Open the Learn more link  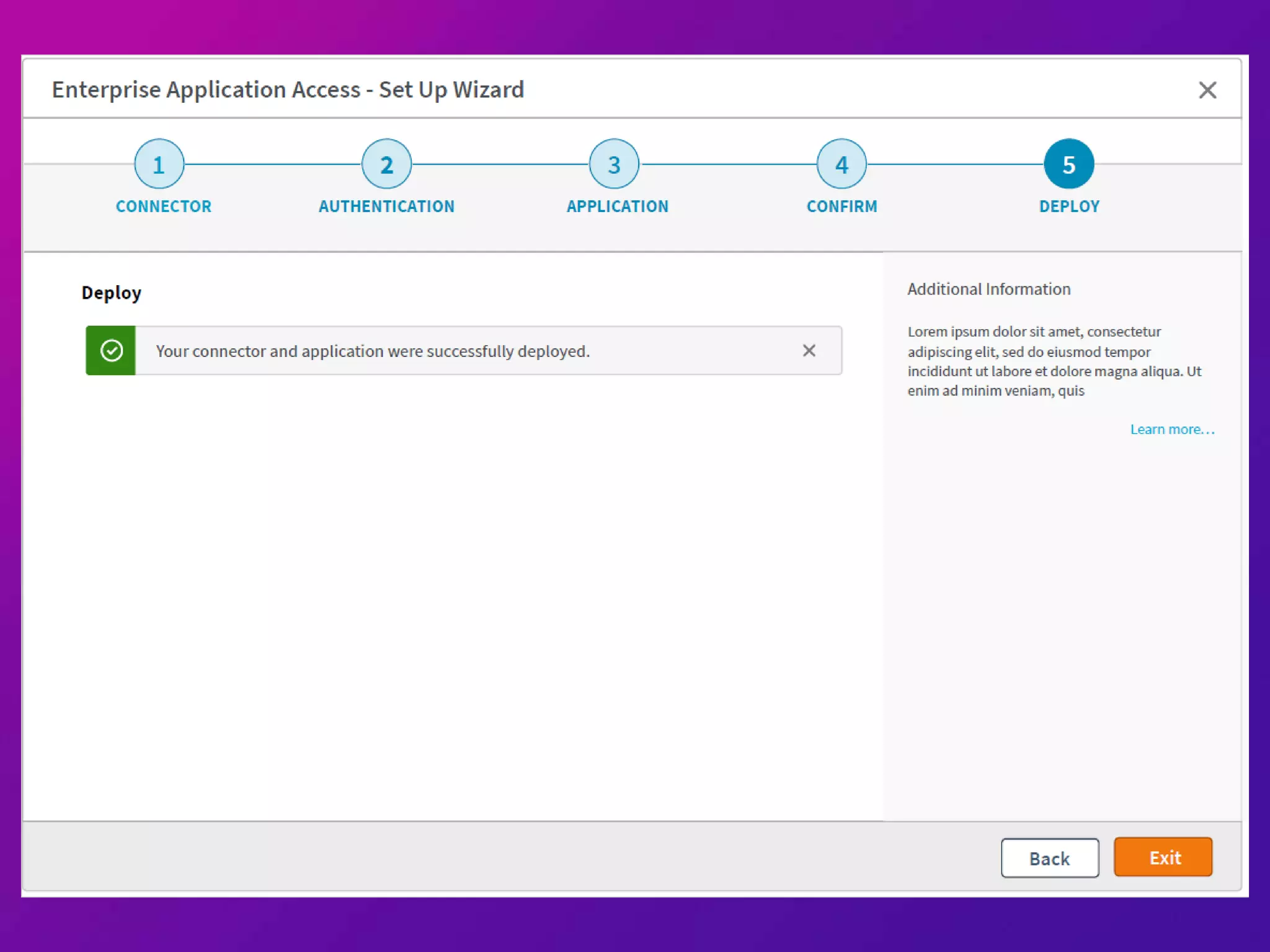(x=1171, y=430)
